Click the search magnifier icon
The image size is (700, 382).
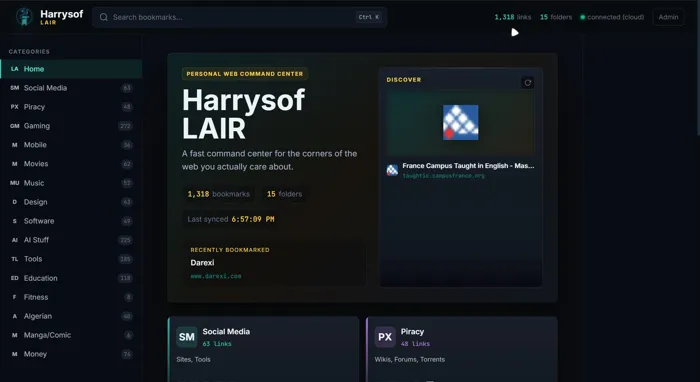(104, 17)
